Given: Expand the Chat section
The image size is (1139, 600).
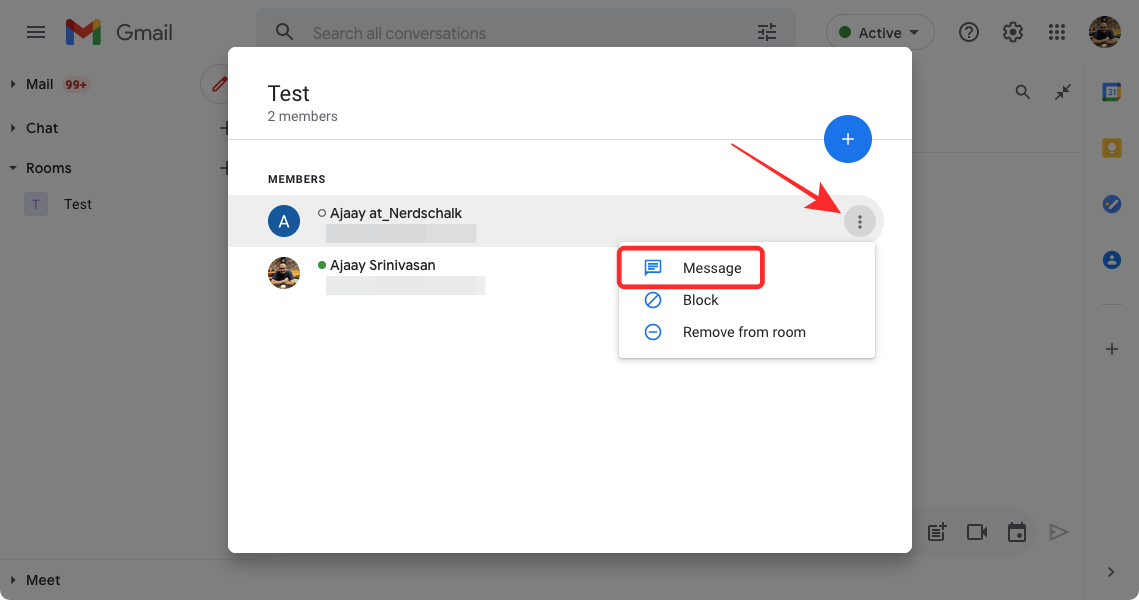Looking at the screenshot, I should click(x=13, y=128).
